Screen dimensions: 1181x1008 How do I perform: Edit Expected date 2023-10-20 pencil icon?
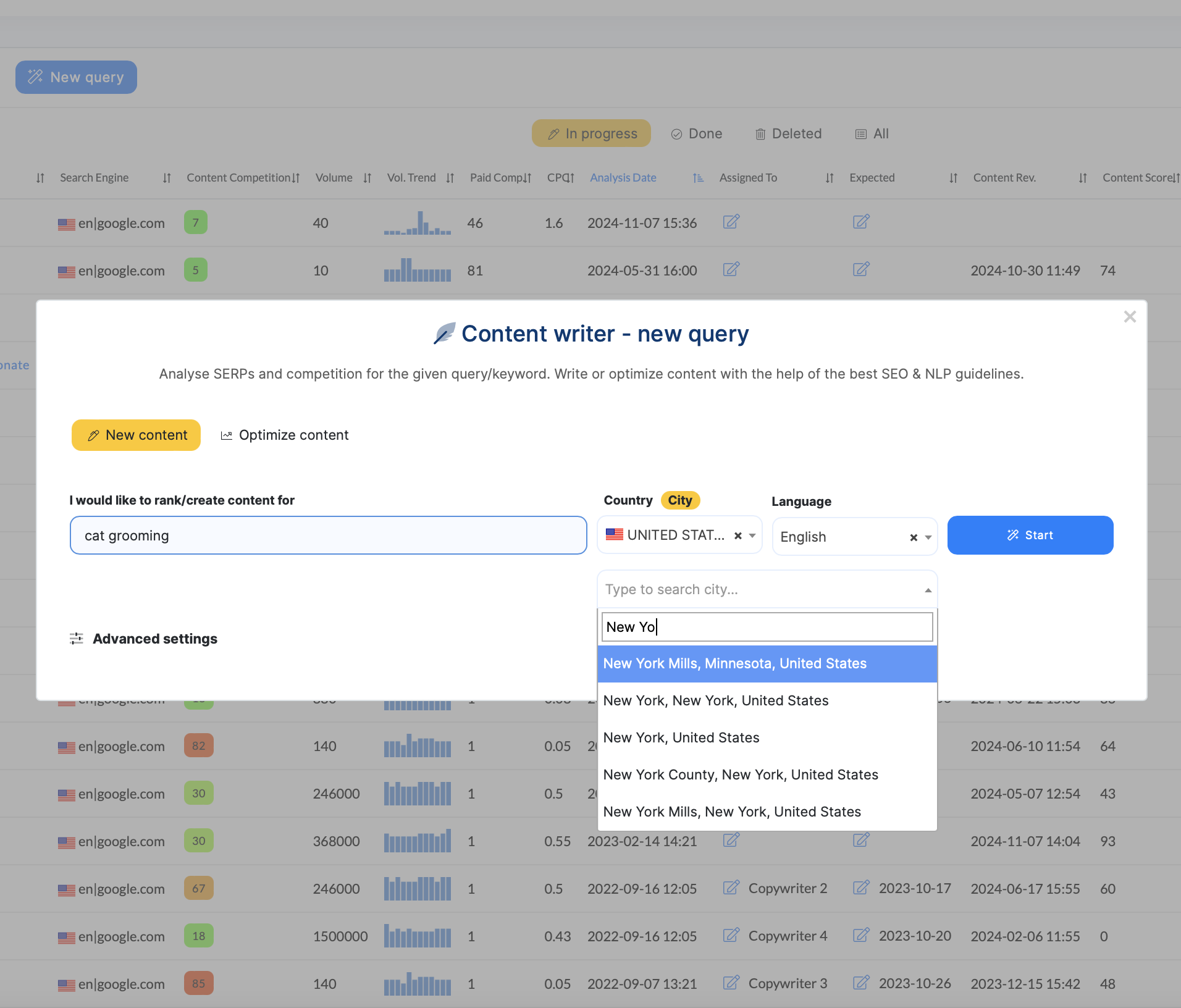click(x=861, y=936)
